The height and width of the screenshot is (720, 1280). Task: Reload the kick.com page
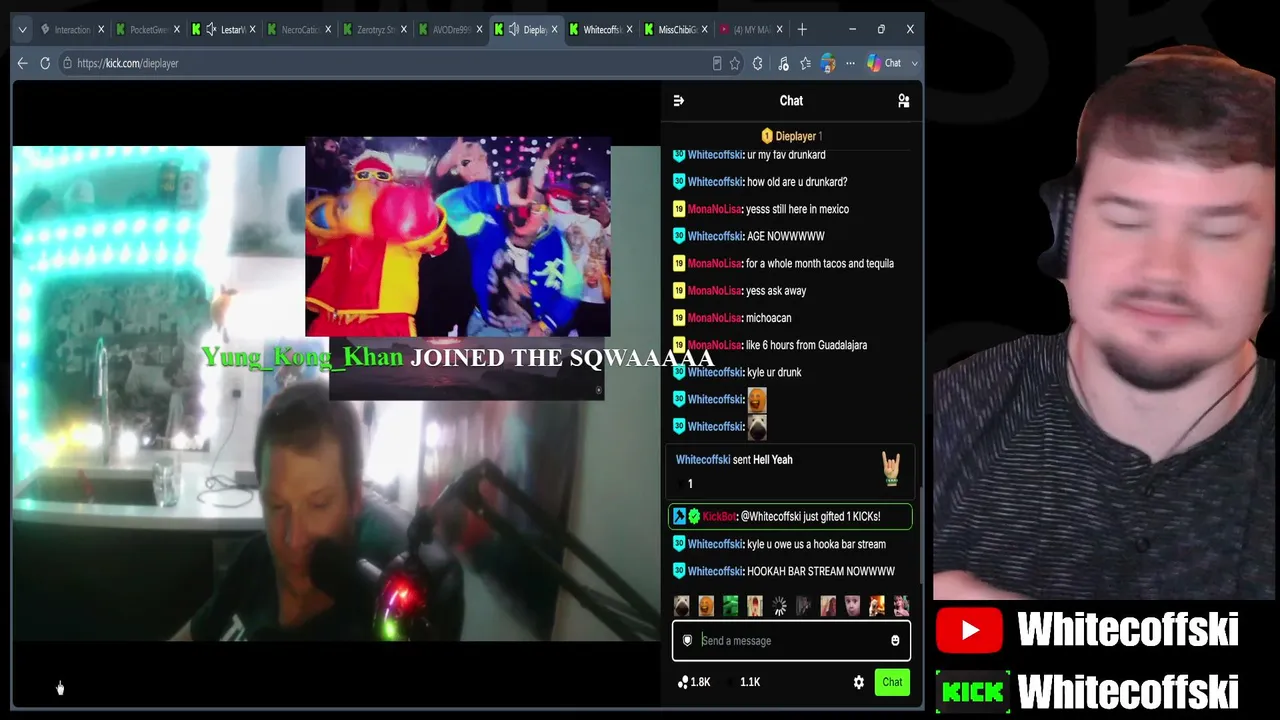[45, 63]
